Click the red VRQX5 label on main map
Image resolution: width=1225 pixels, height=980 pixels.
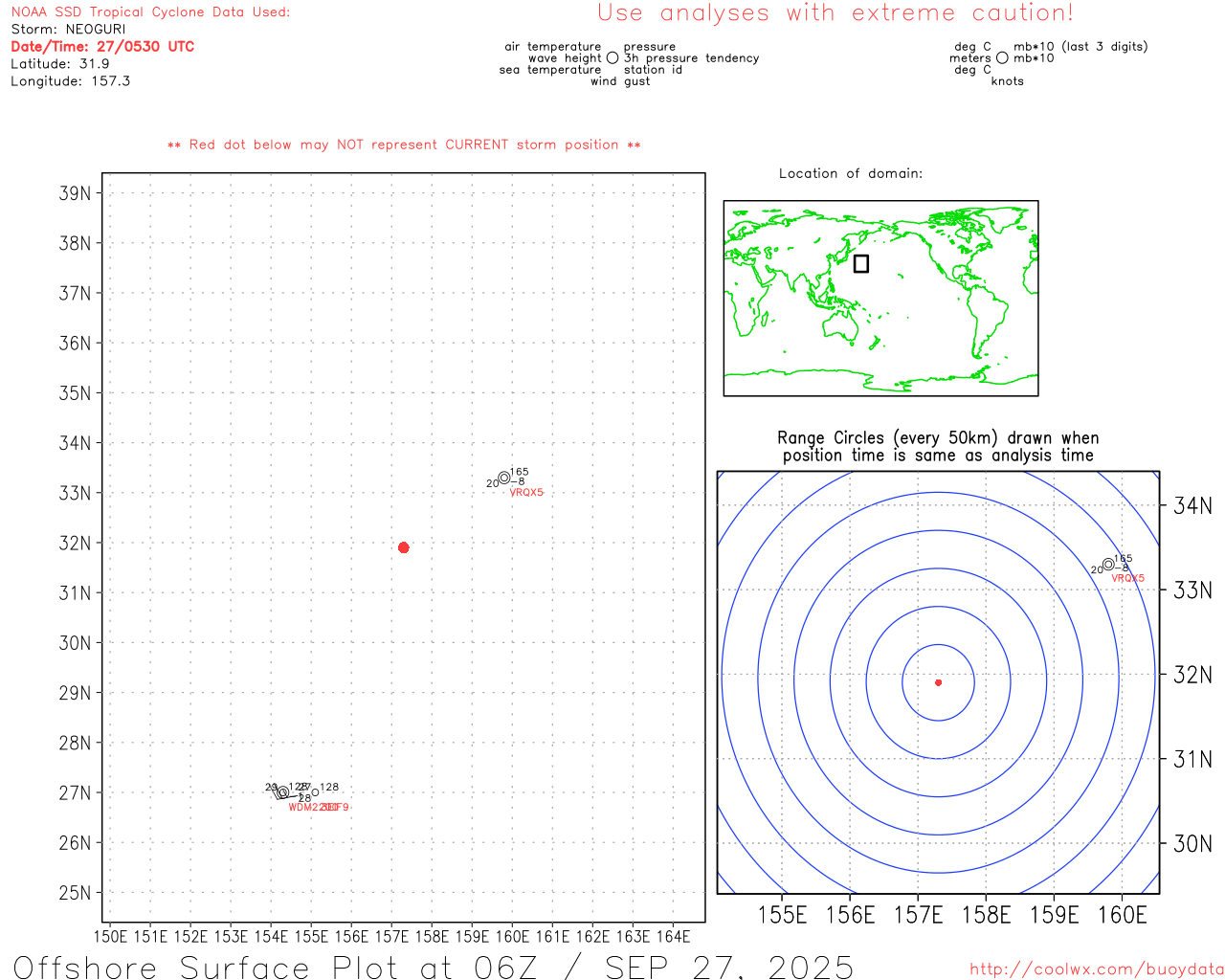pyautogui.click(x=526, y=493)
